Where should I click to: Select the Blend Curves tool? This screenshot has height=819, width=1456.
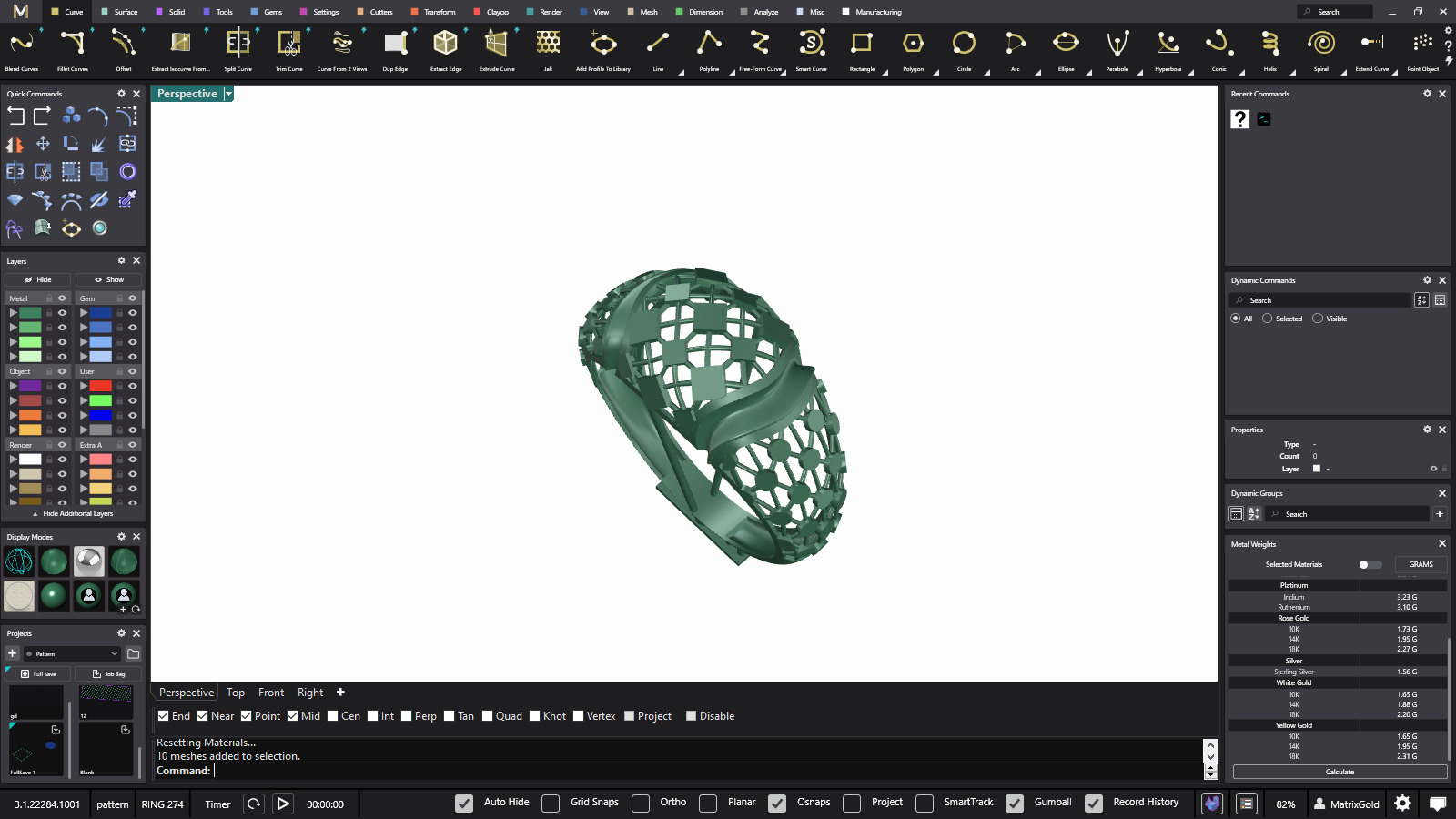click(x=22, y=49)
